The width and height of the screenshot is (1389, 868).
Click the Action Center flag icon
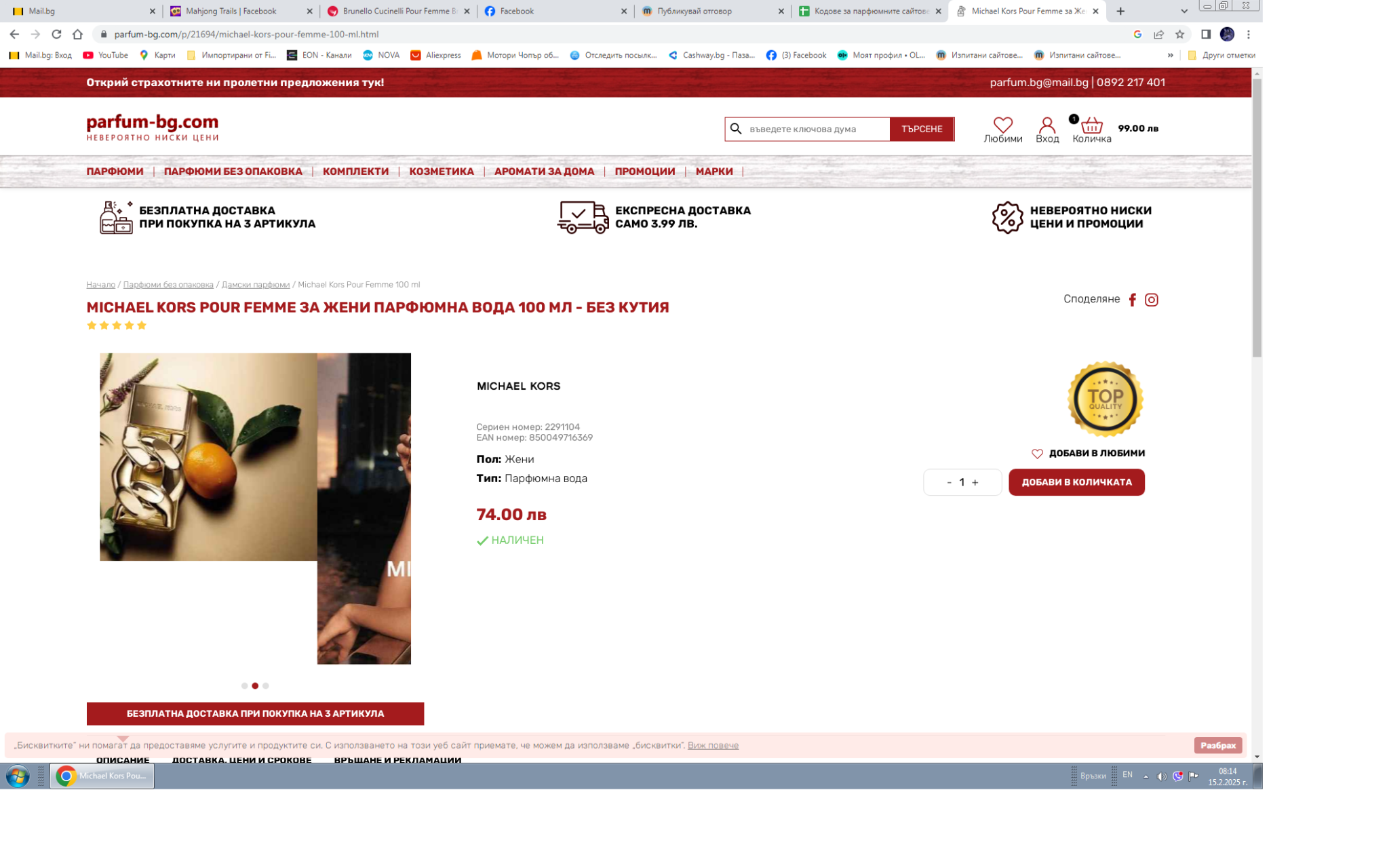click(1194, 776)
